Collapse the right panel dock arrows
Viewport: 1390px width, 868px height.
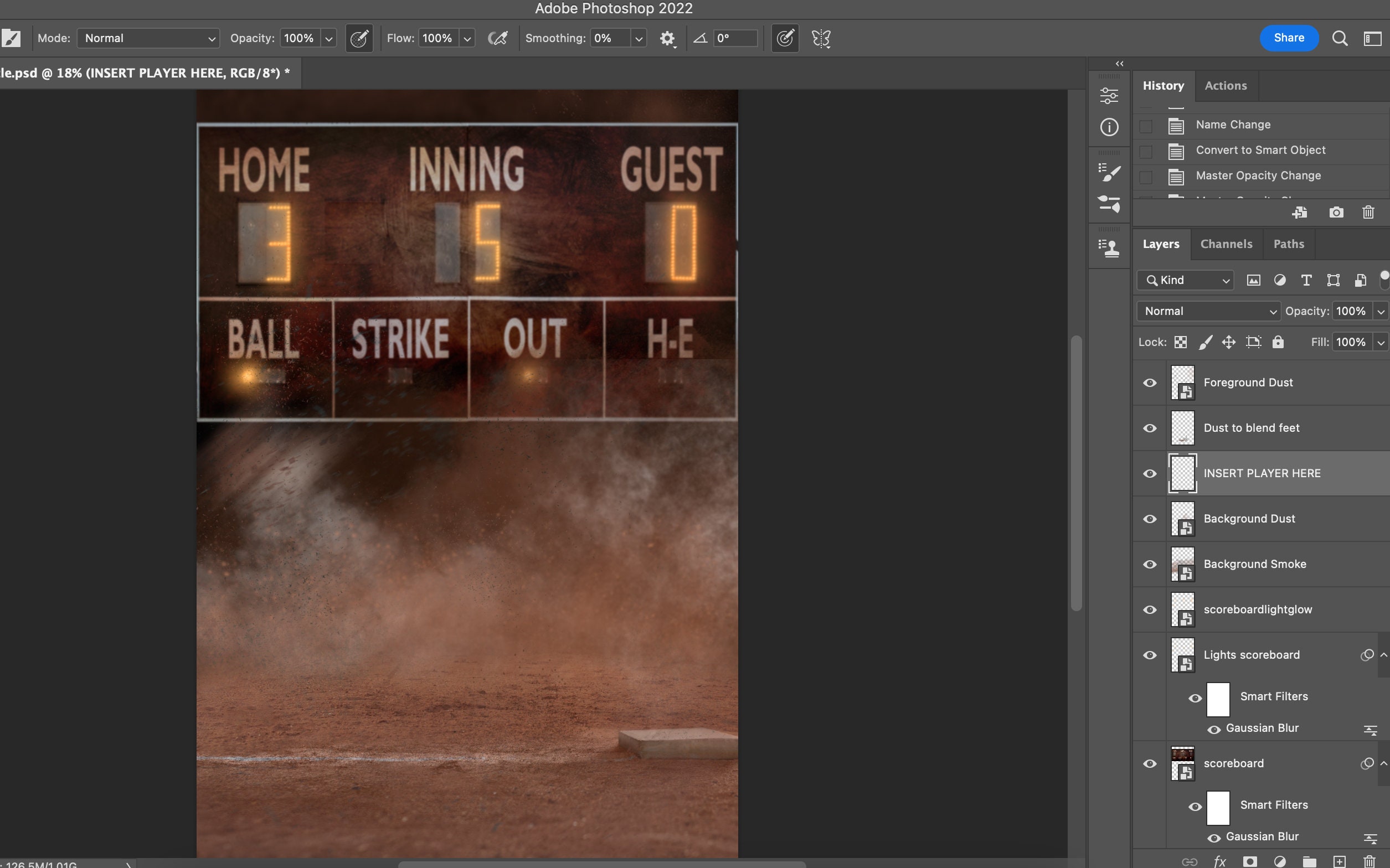point(1119,63)
